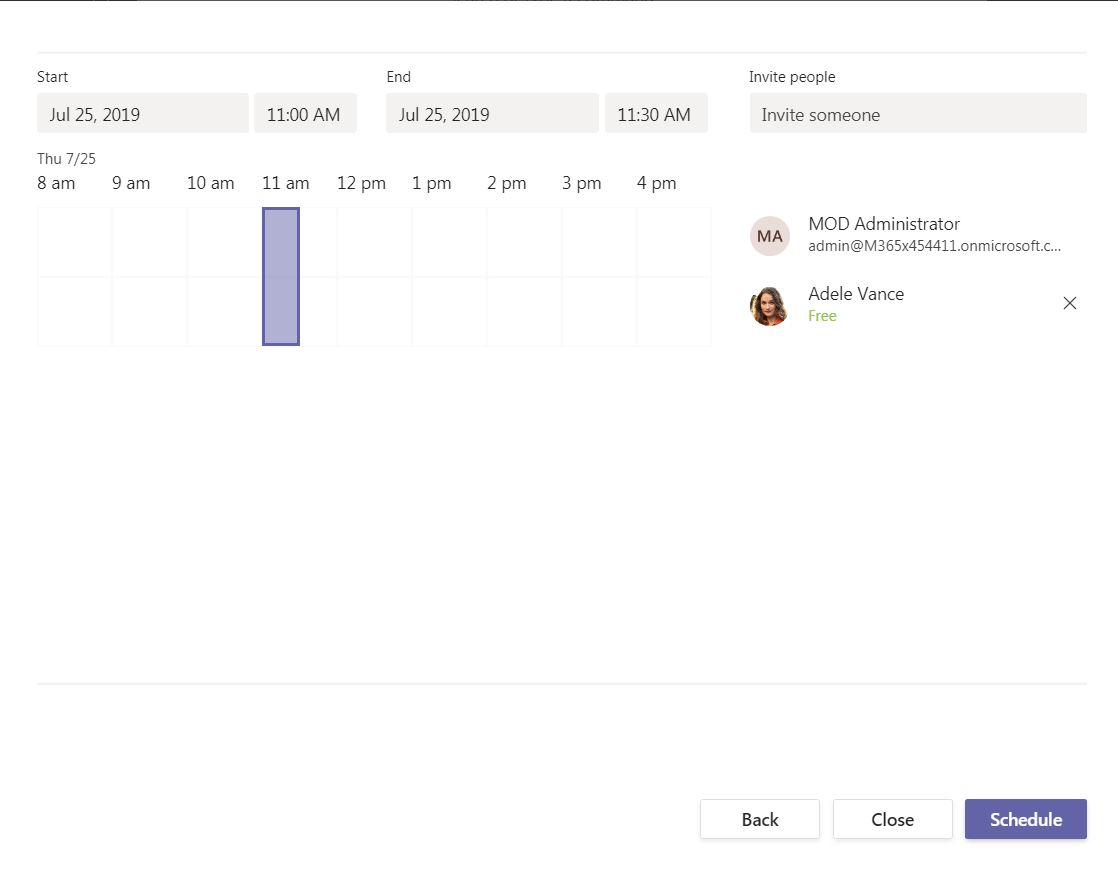Click the Close button
Screen dimensions: 1118x870
coord(892,819)
